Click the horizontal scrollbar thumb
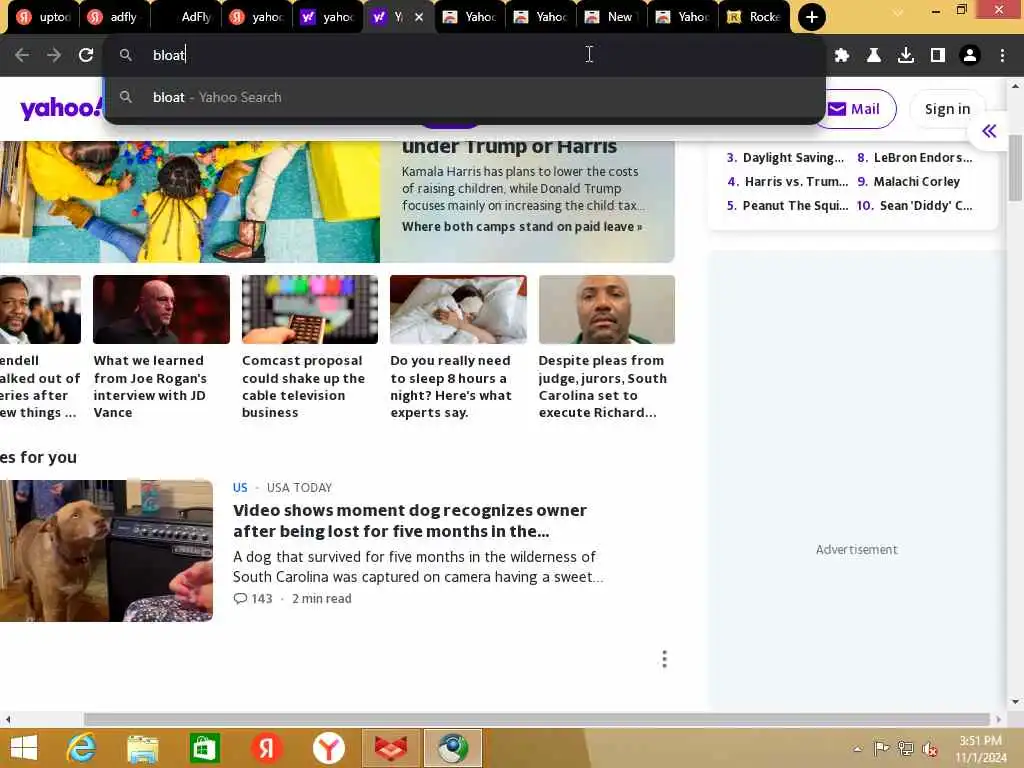The width and height of the screenshot is (1024, 768). (536, 719)
